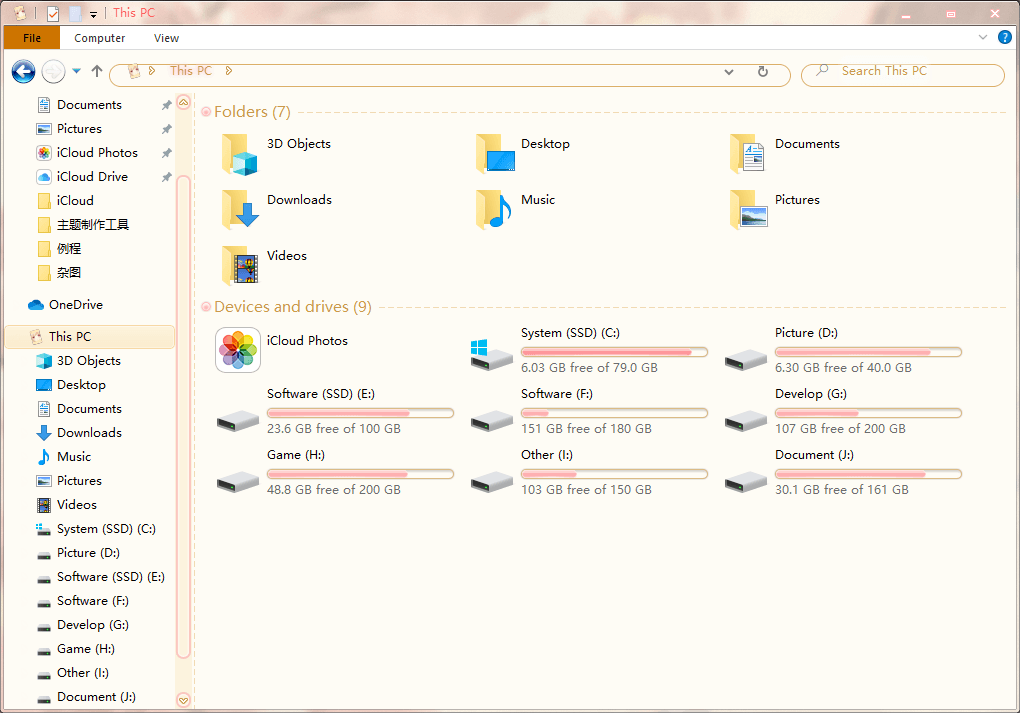Click the Search This PC box
The width and height of the screenshot is (1020, 713).
(x=903, y=75)
